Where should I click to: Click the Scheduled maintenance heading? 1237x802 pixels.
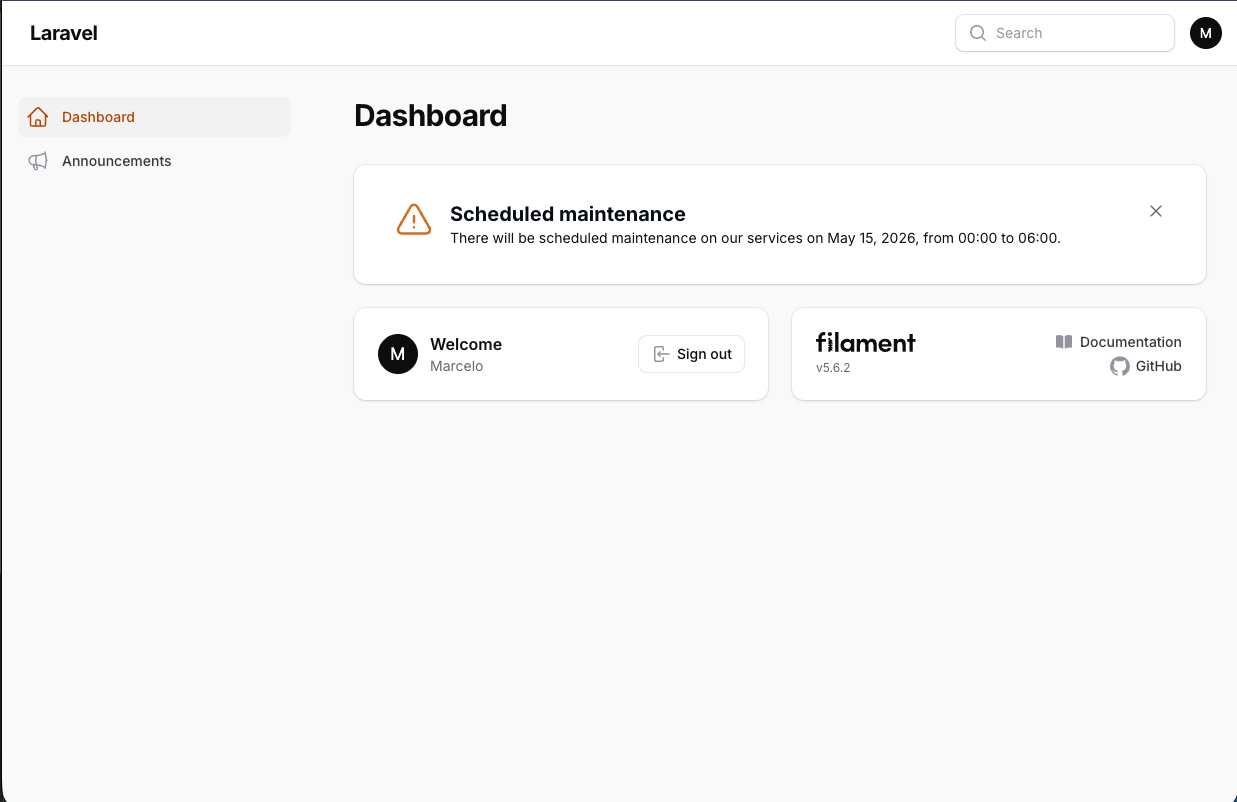(568, 214)
